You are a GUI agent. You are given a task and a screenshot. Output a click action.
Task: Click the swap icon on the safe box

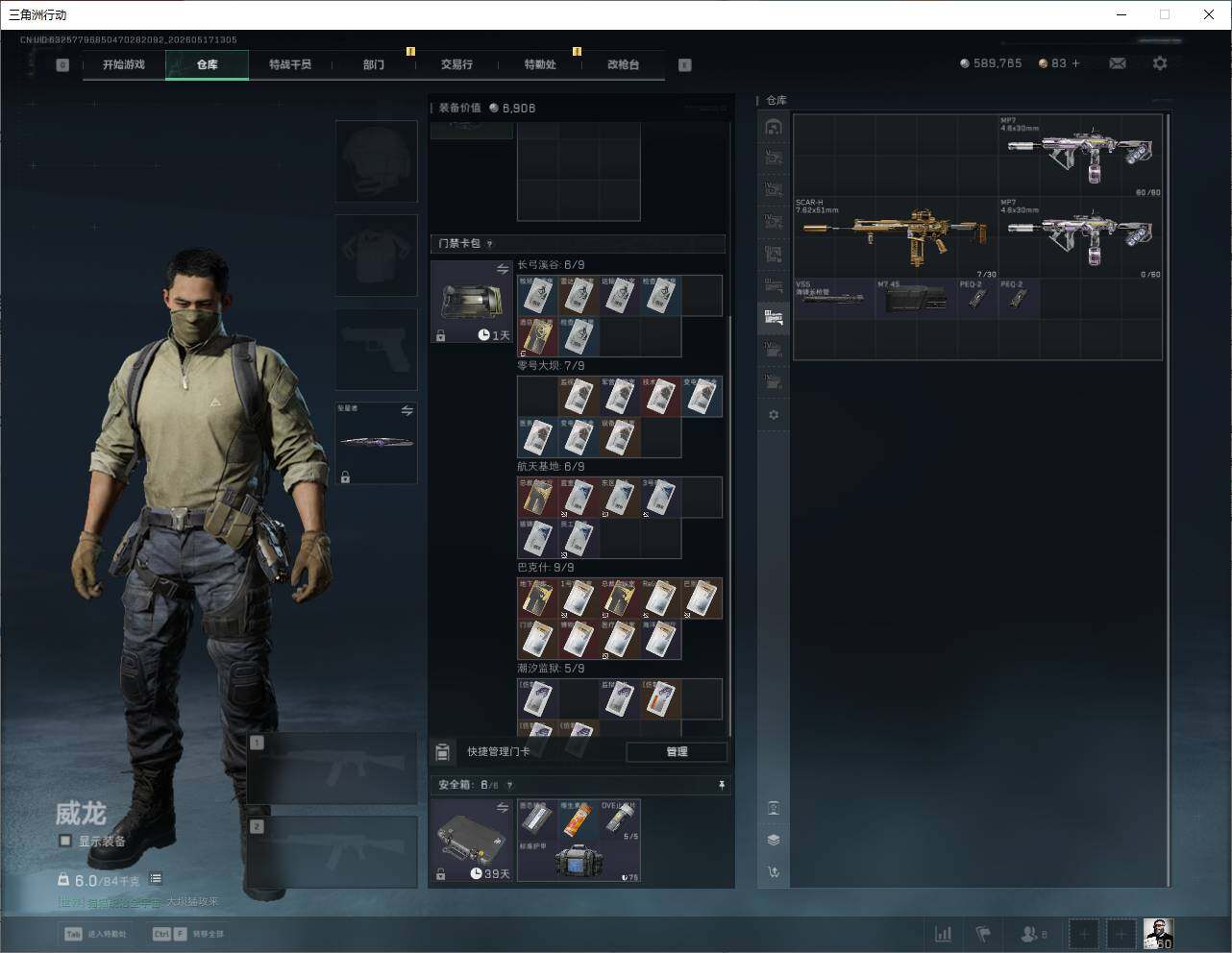point(502,808)
